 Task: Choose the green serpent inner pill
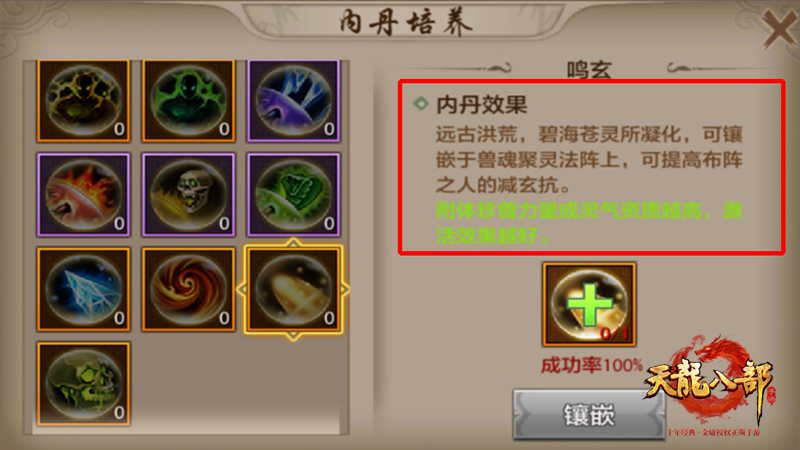click(294, 195)
